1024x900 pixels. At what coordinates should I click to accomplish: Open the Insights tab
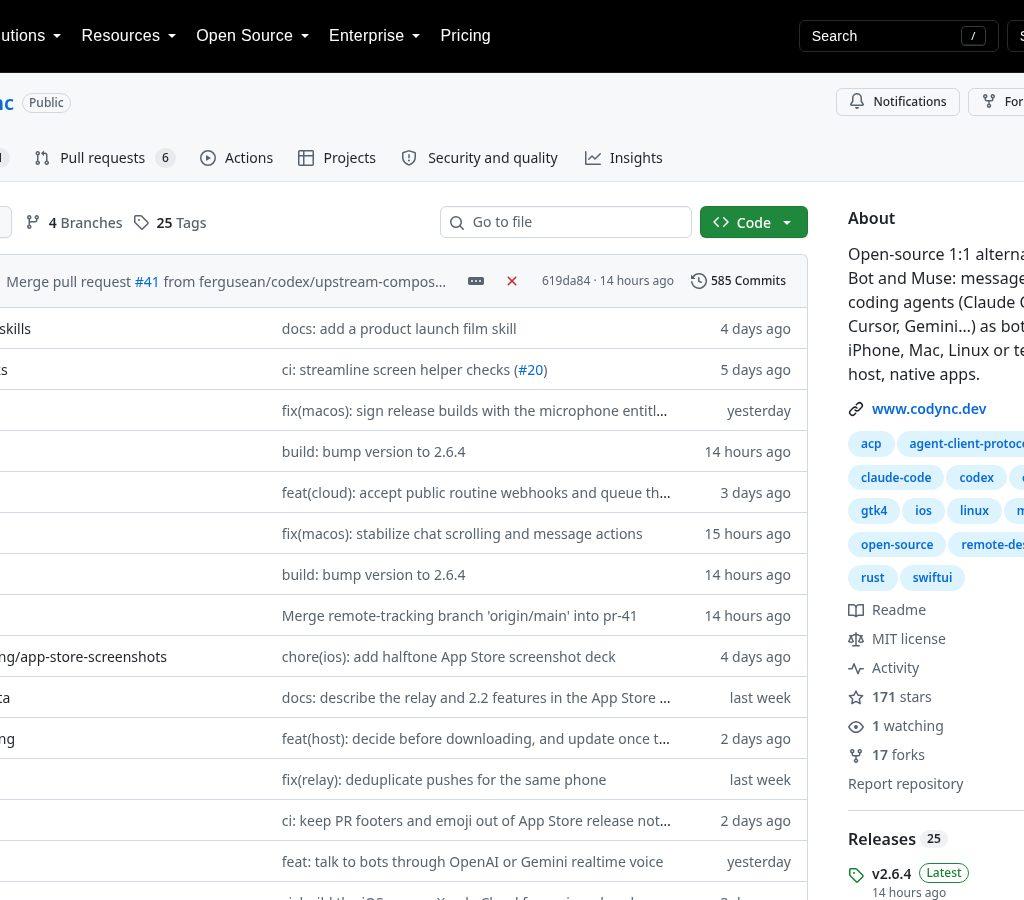click(x=624, y=158)
